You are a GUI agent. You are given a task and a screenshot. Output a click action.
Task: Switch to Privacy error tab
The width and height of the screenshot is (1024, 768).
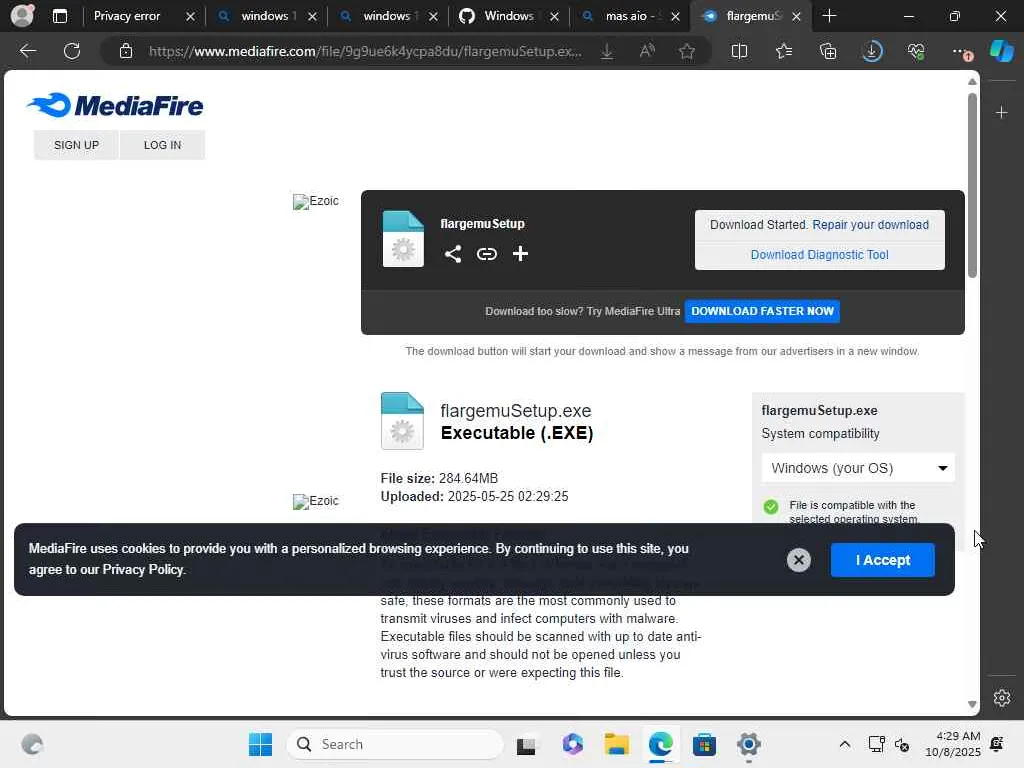tap(127, 16)
